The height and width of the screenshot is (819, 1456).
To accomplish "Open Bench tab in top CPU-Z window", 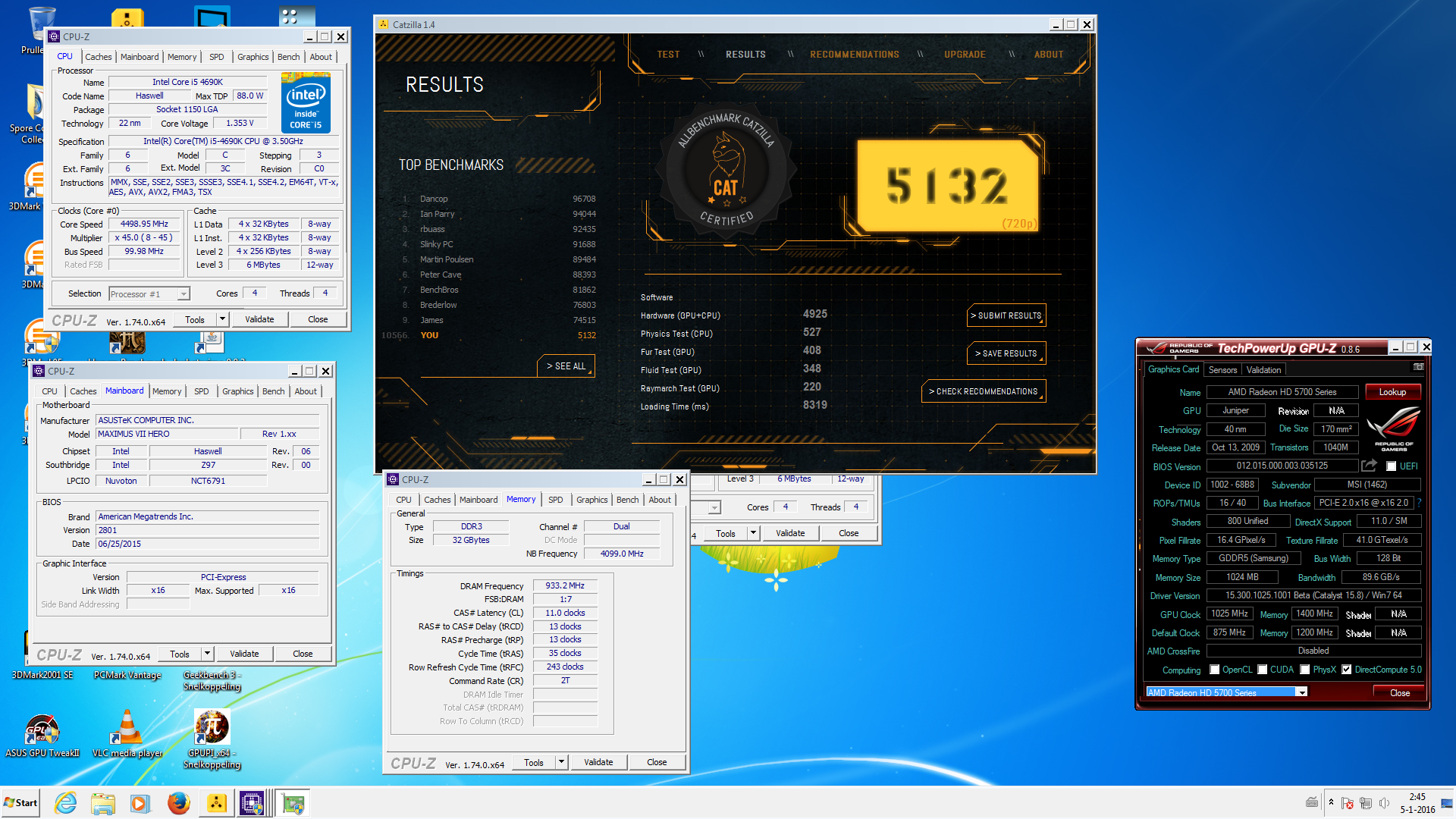I will click(288, 57).
